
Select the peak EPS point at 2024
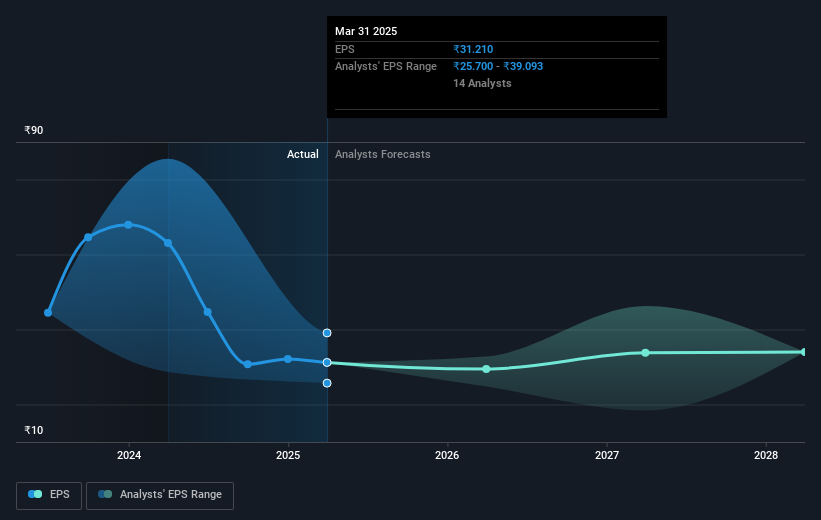coord(128,225)
